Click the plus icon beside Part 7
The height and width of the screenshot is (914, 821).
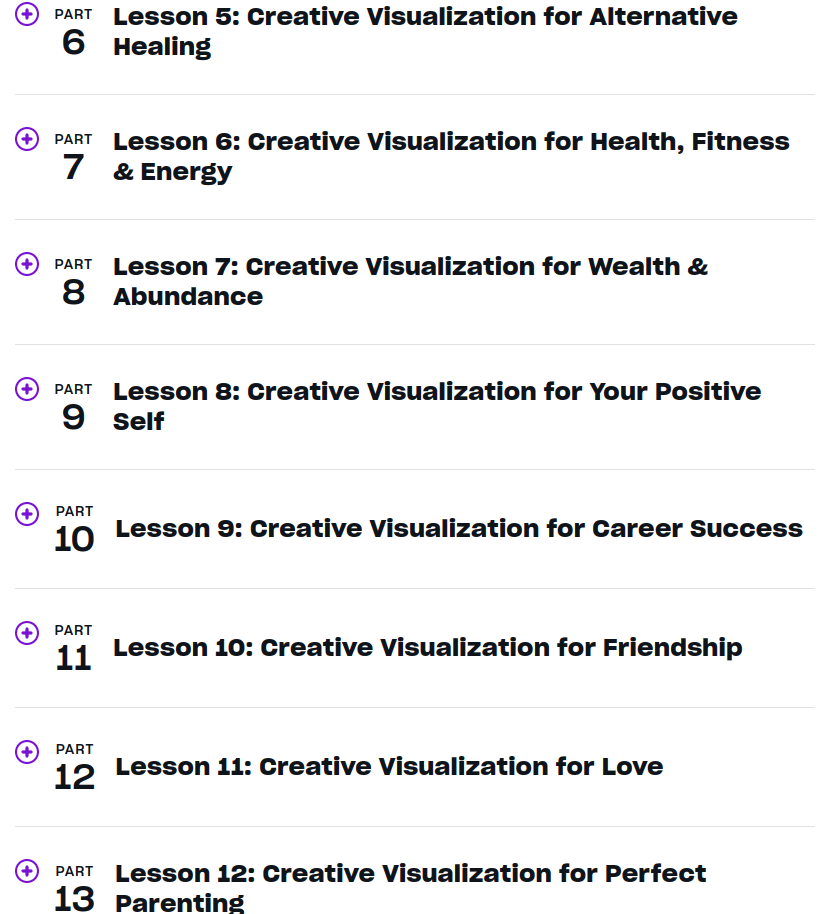pyautogui.click(x=27, y=139)
